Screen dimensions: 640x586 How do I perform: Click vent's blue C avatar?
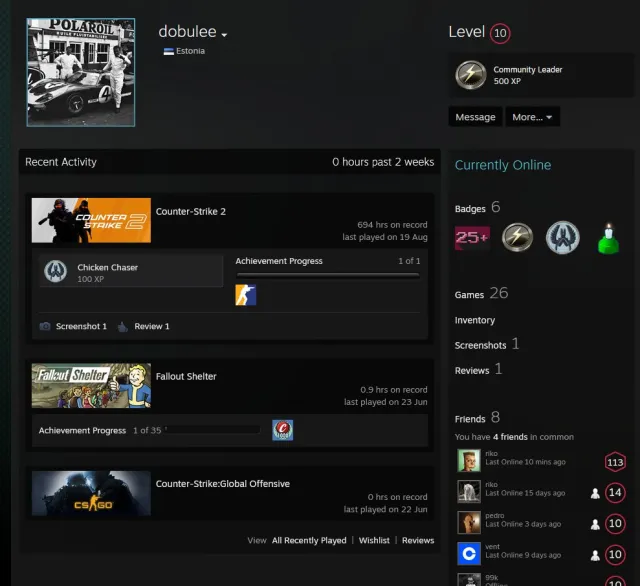click(x=469, y=553)
